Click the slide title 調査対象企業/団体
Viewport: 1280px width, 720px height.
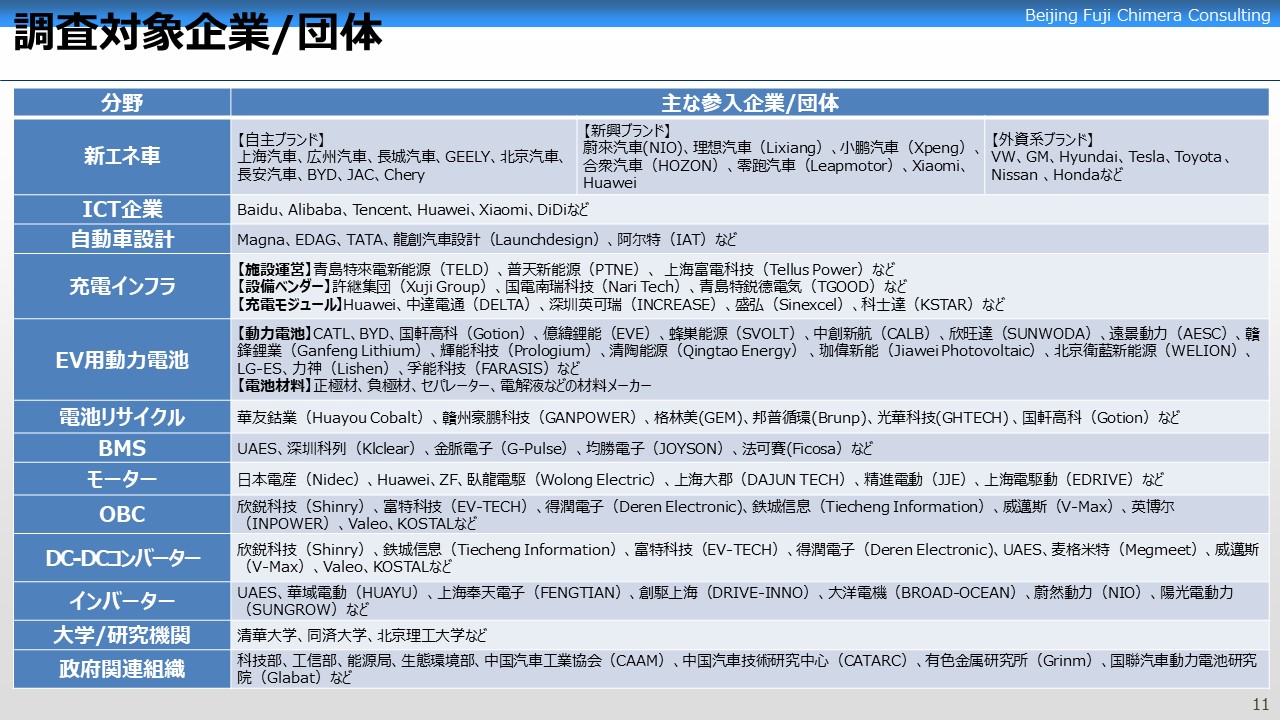click(x=198, y=34)
